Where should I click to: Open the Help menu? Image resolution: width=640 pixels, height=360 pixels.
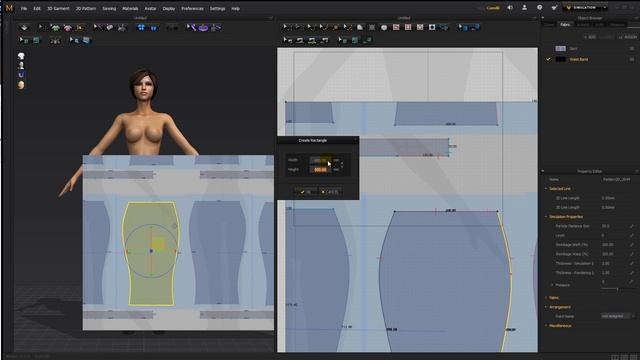236,9
